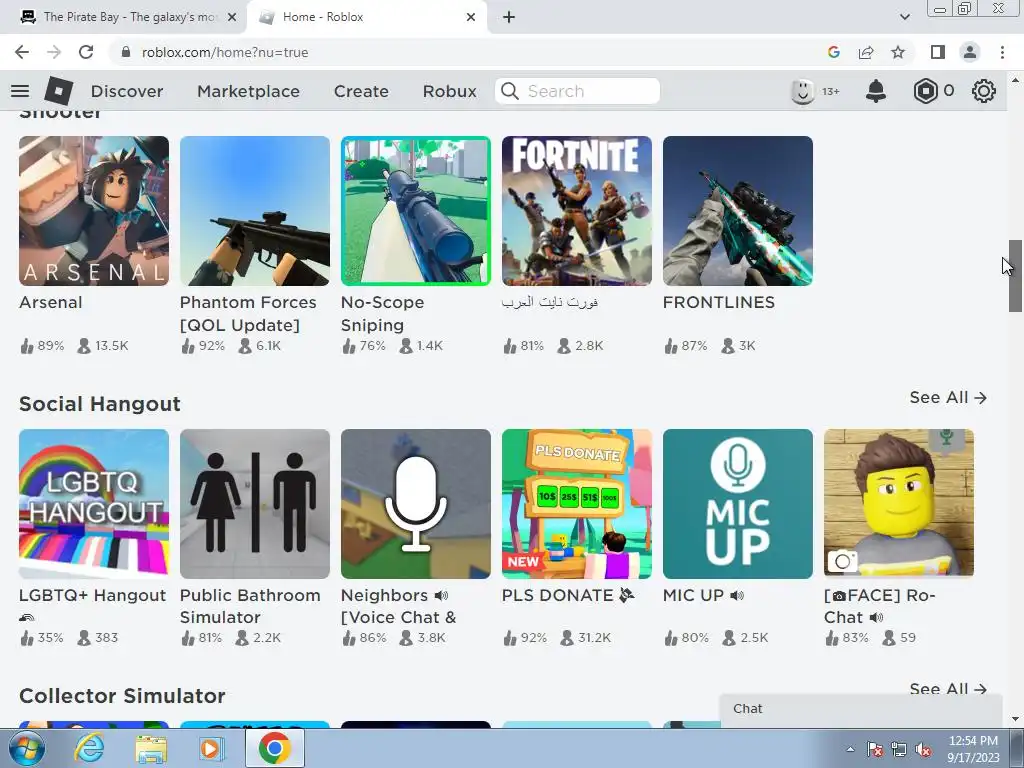Open the media player taskbar icon

[211, 748]
